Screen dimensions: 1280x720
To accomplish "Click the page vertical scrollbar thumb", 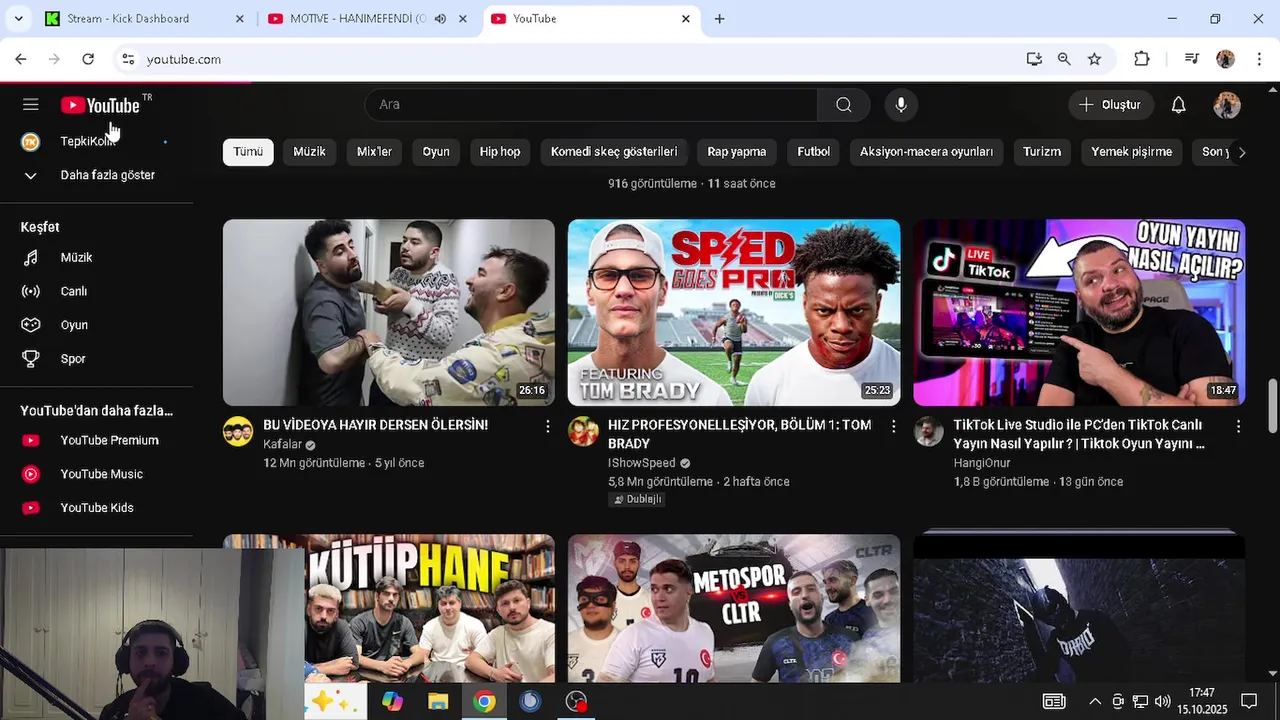I will point(1272,406).
